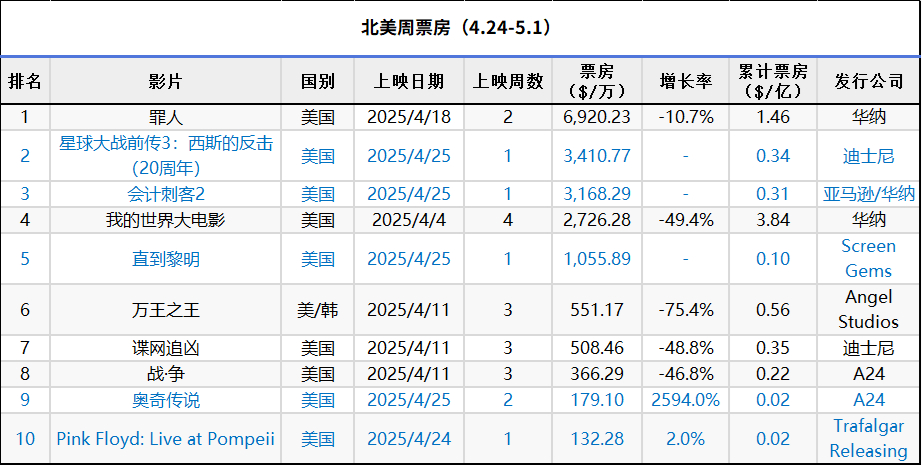Click the 增长率 column header

coord(686,81)
